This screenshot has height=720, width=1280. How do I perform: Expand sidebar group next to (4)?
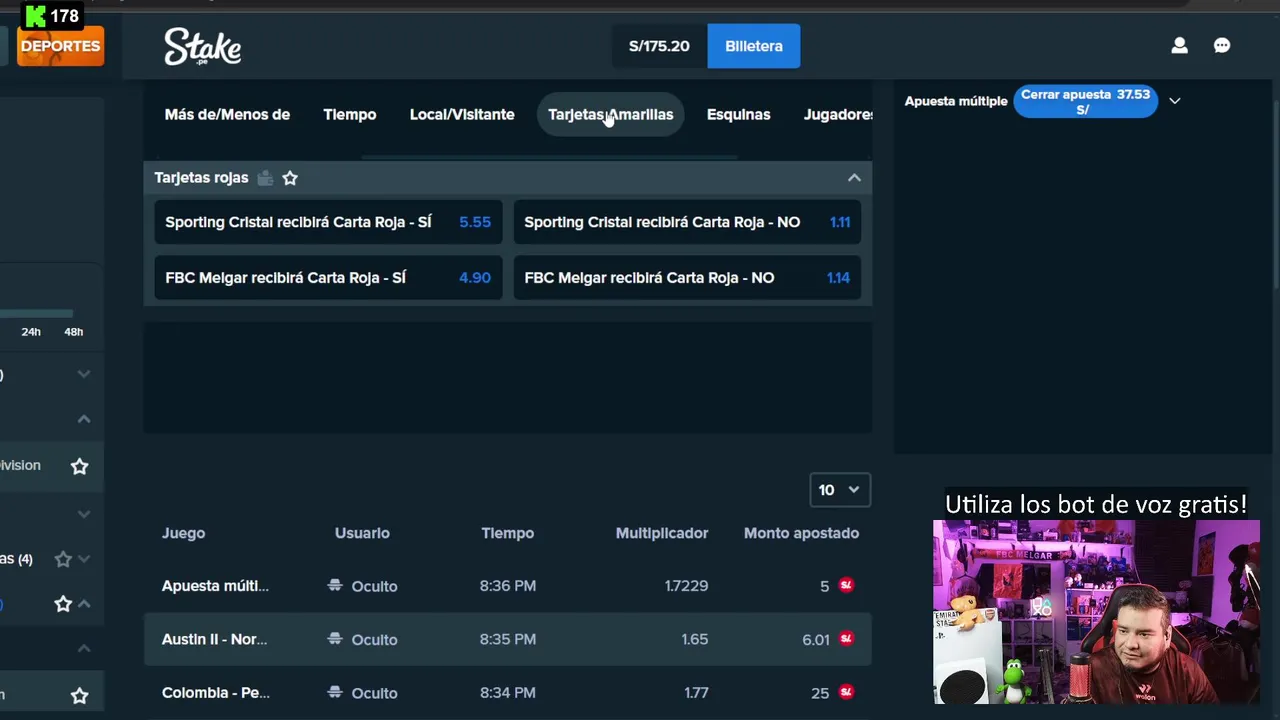coord(84,559)
